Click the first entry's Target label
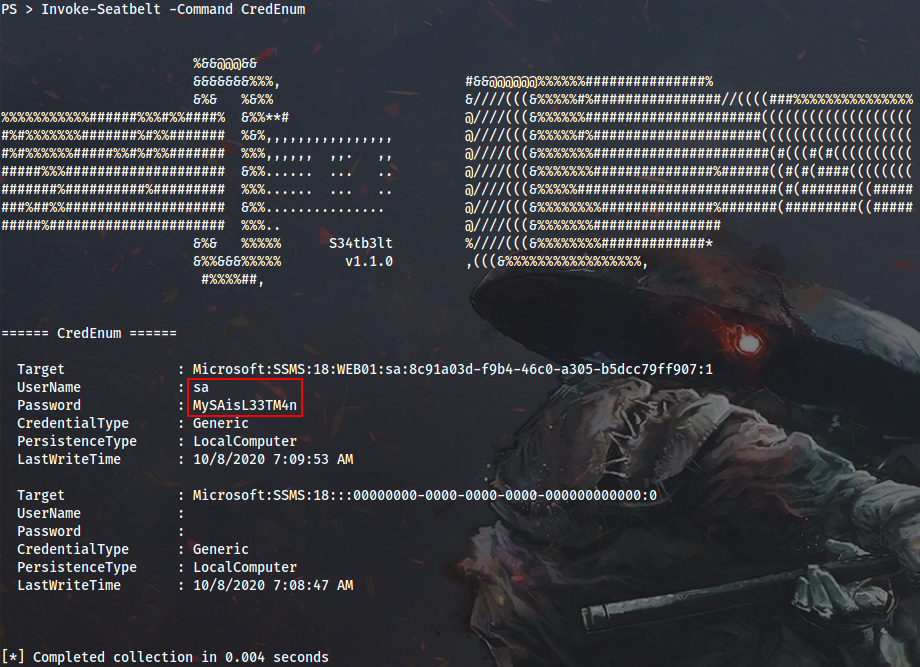920x667 pixels. pos(40,369)
